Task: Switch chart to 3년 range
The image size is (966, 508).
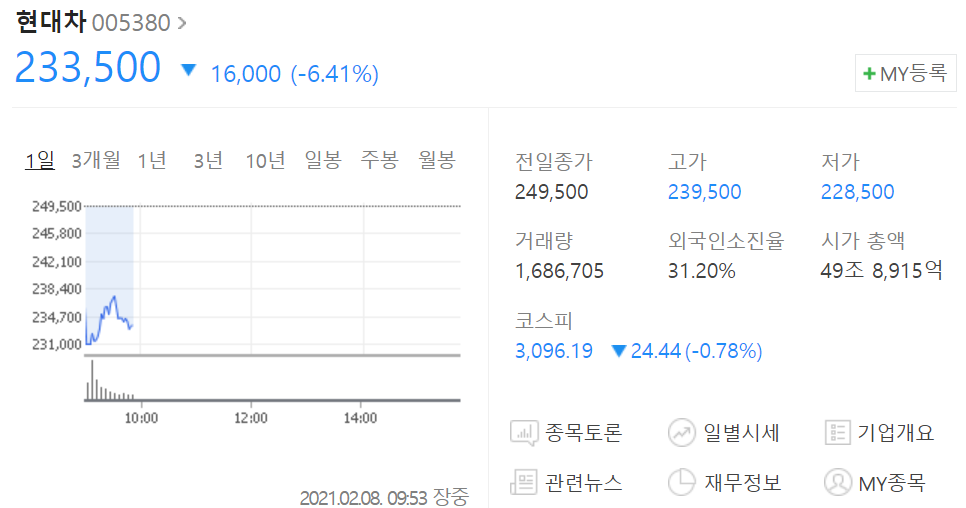Action: [x=208, y=161]
